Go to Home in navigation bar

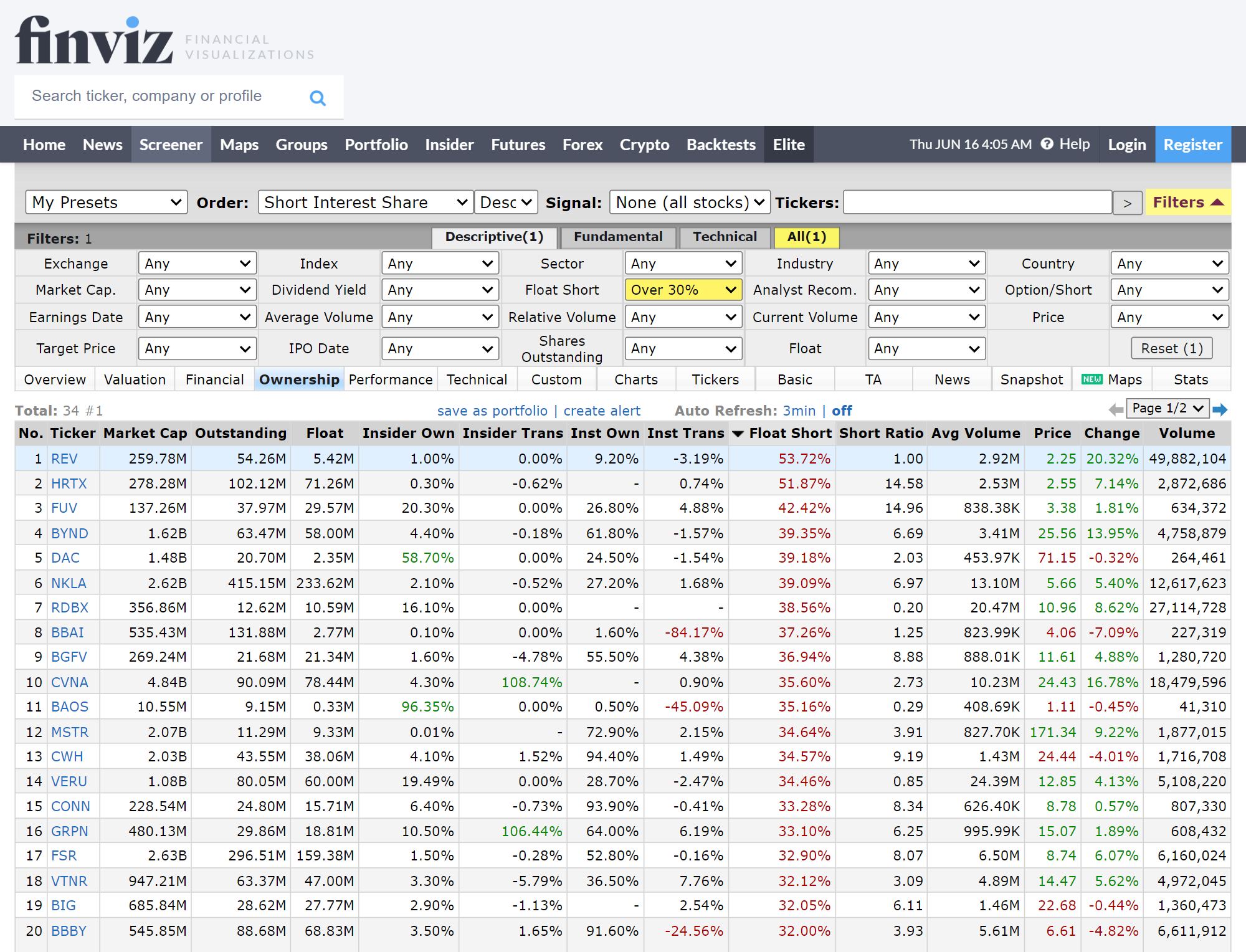tap(44, 145)
